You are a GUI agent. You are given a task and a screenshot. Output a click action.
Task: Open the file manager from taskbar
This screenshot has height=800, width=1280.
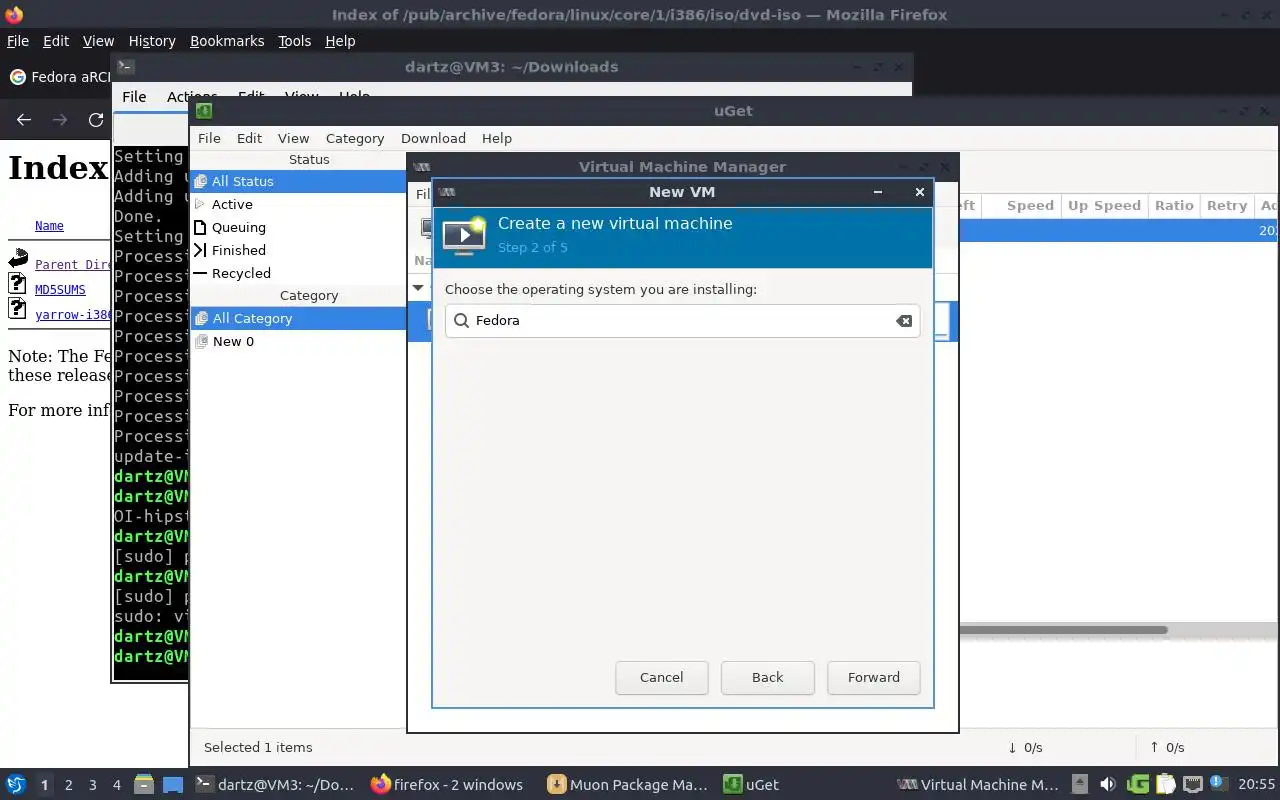click(144, 785)
